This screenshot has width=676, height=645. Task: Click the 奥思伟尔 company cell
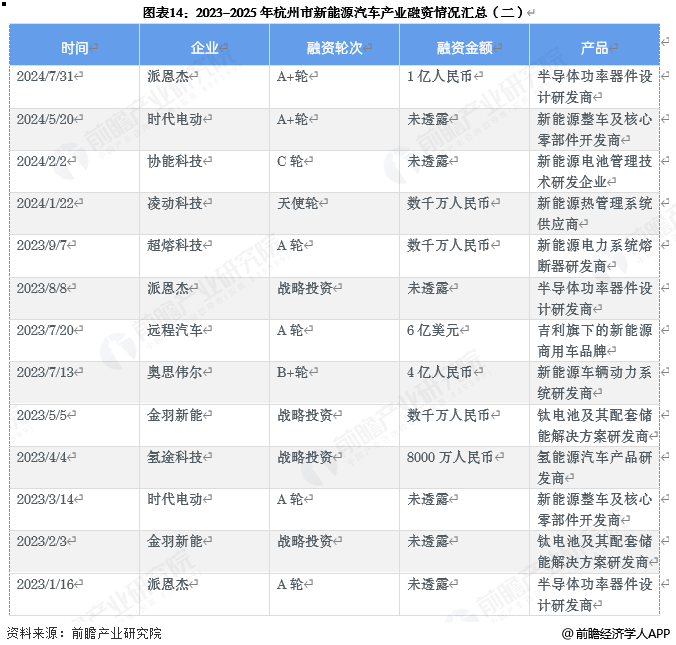pyautogui.click(x=175, y=372)
